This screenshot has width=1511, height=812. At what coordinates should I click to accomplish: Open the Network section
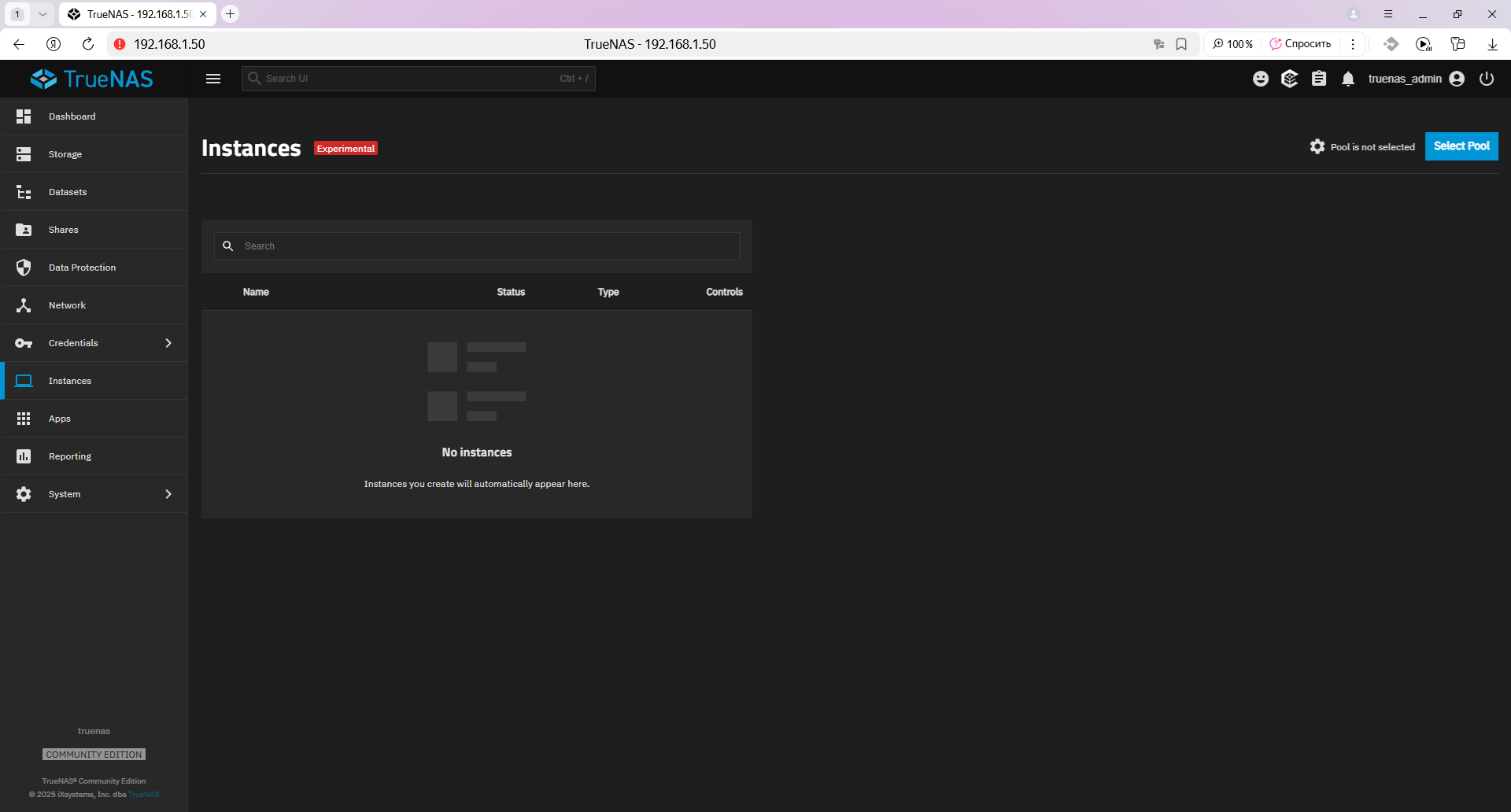point(94,305)
